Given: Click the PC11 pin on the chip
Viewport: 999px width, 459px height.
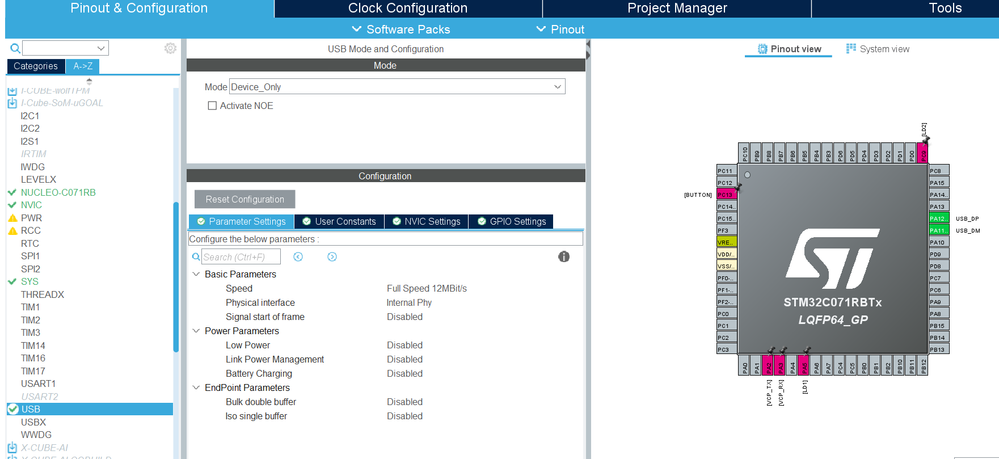Looking at the screenshot, I should pos(727,171).
